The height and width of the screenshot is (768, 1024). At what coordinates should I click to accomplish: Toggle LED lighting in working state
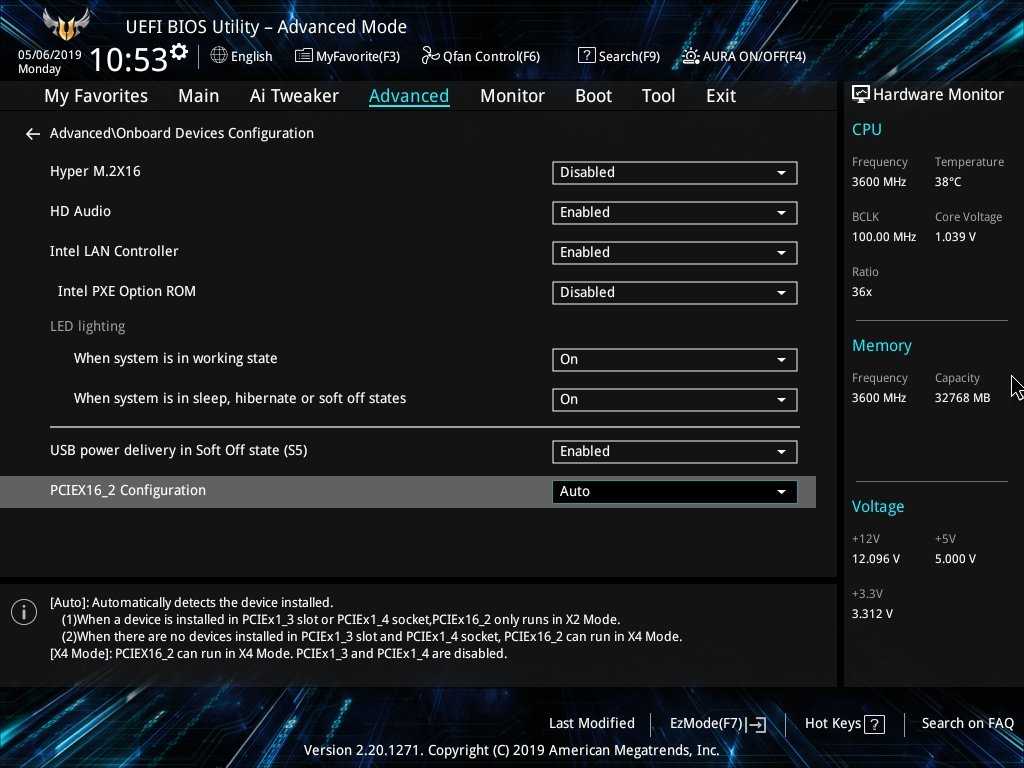tap(674, 359)
